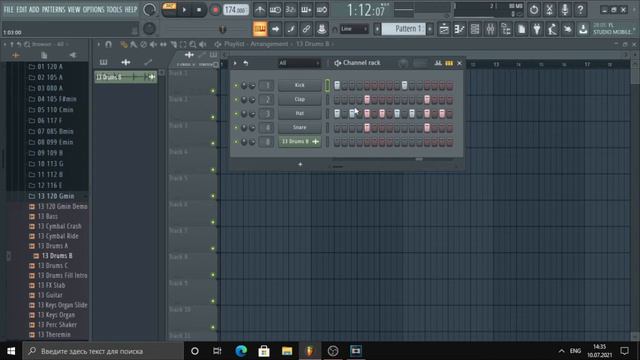Open the OPTIONS menu
The image size is (640, 360).
pos(93,9)
